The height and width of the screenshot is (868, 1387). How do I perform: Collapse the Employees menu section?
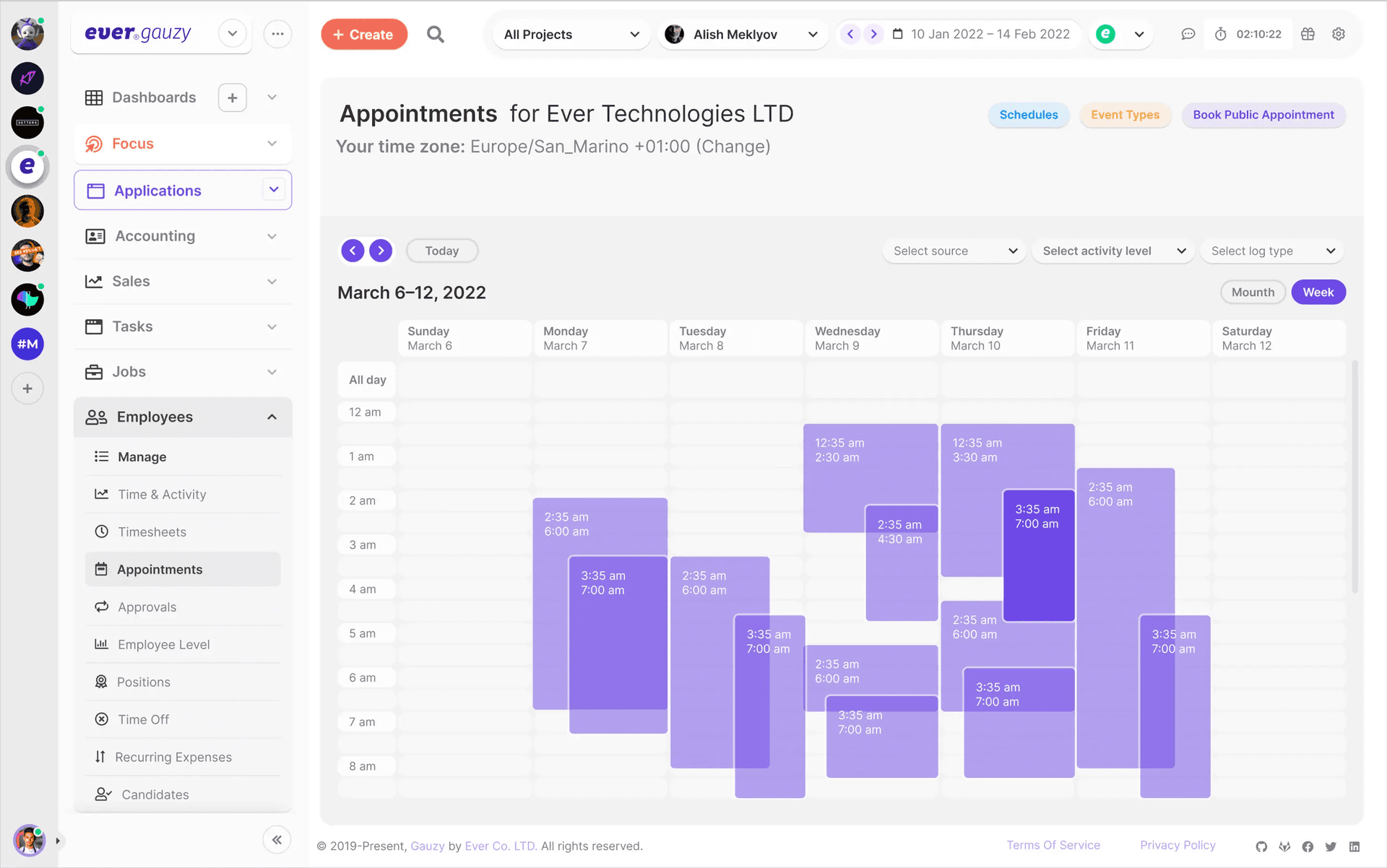click(x=272, y=417)
